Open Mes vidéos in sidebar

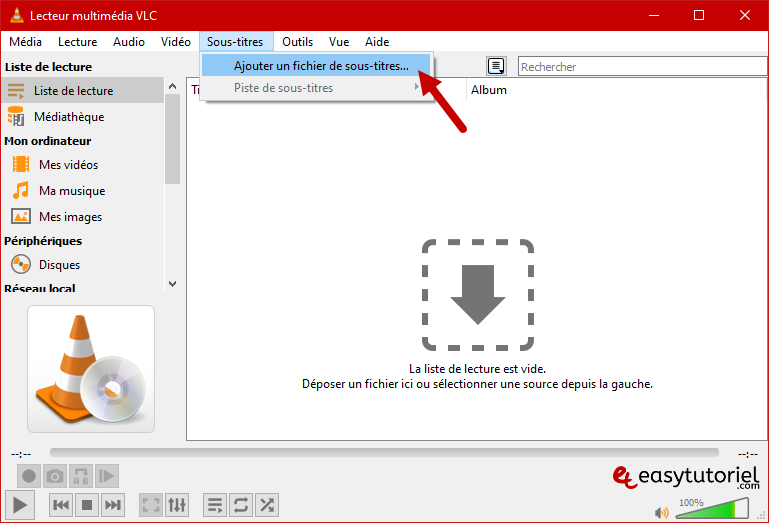[x=82, y=164]
